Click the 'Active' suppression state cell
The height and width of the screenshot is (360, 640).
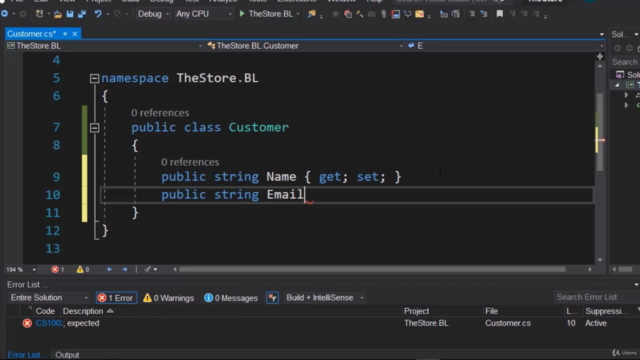[596, 323]
